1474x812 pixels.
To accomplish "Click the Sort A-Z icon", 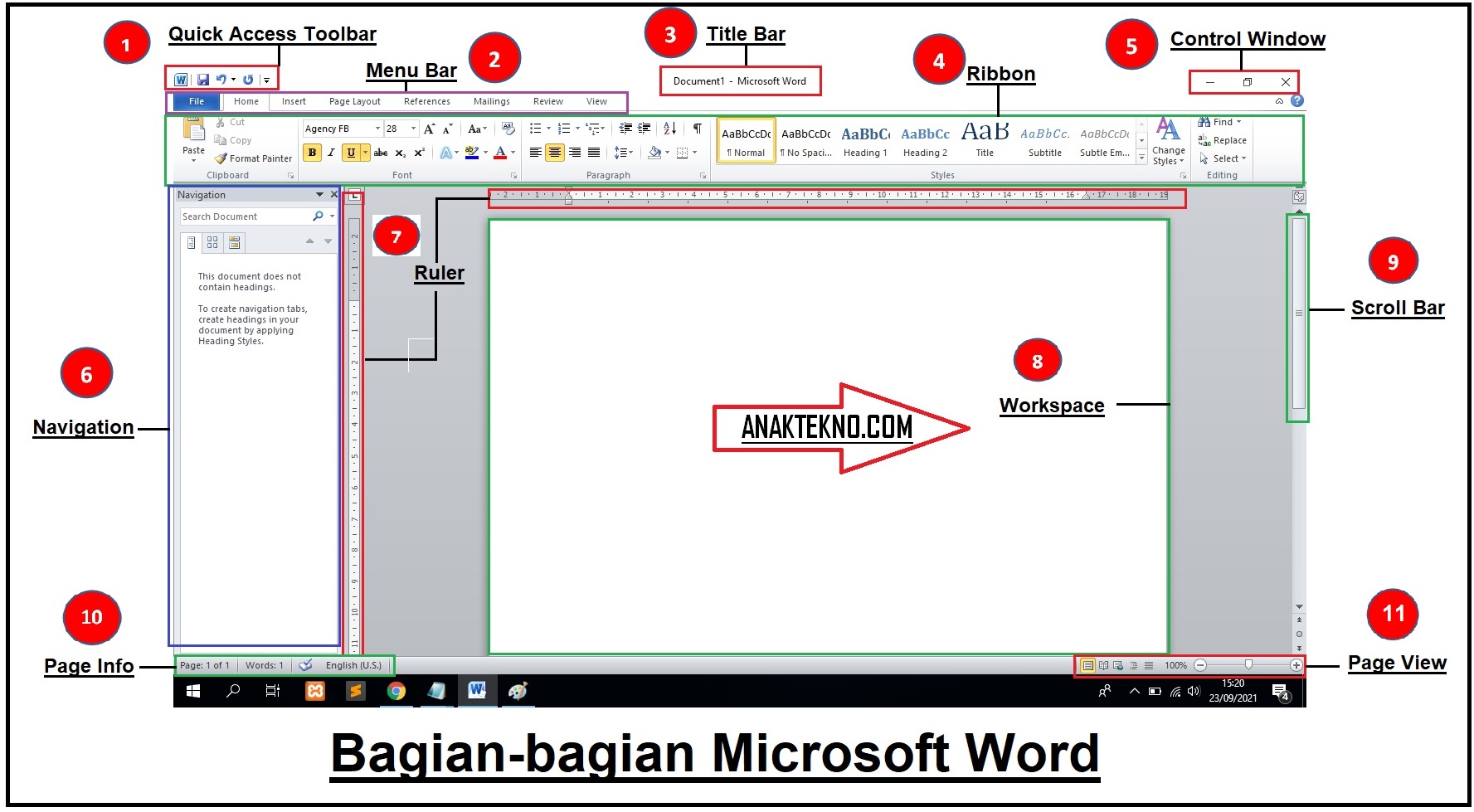I will click(670, 129).
